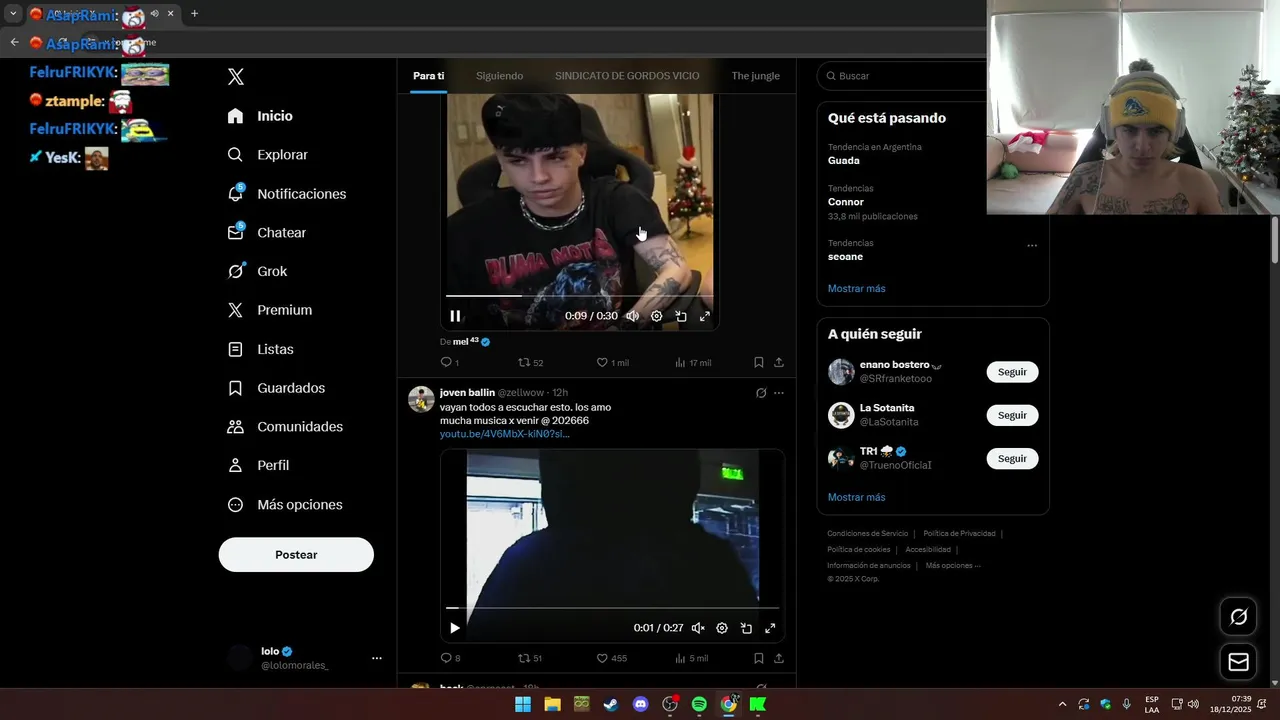Show hidden system tray icons
The image size is (1280, 720).
pyautogui.click(x=1062, y=704)
